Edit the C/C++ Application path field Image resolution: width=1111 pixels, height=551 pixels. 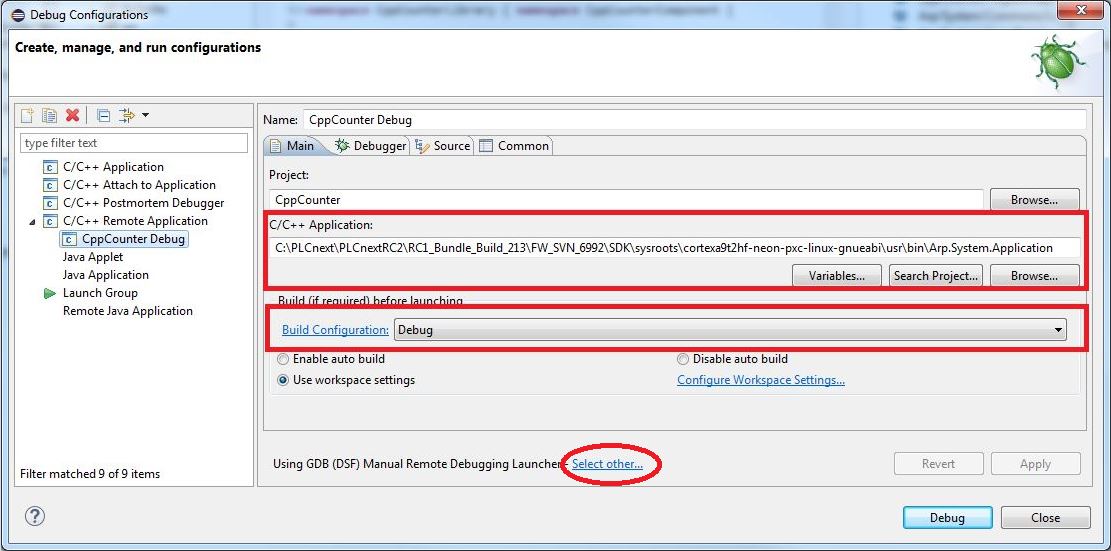click(675, 247)
